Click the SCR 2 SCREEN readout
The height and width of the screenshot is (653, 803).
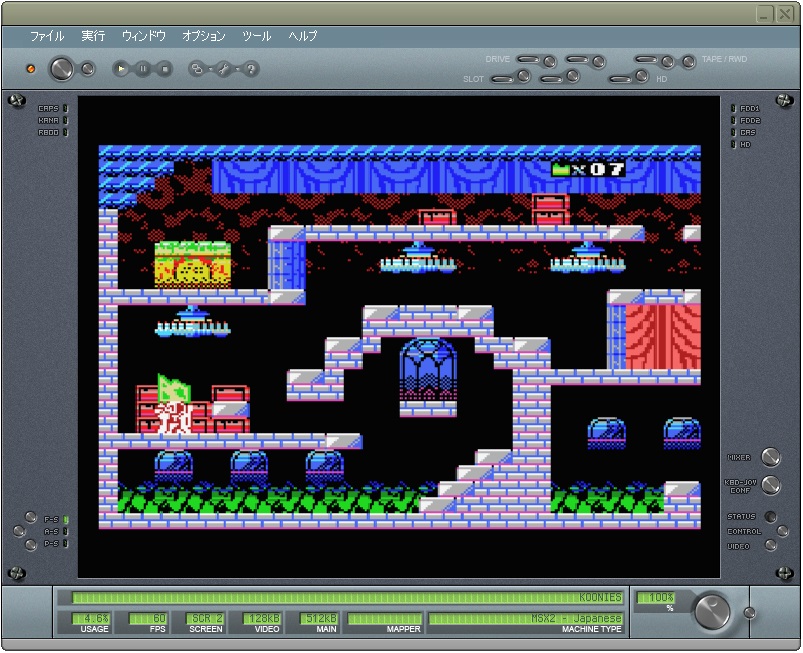[205, 619]
